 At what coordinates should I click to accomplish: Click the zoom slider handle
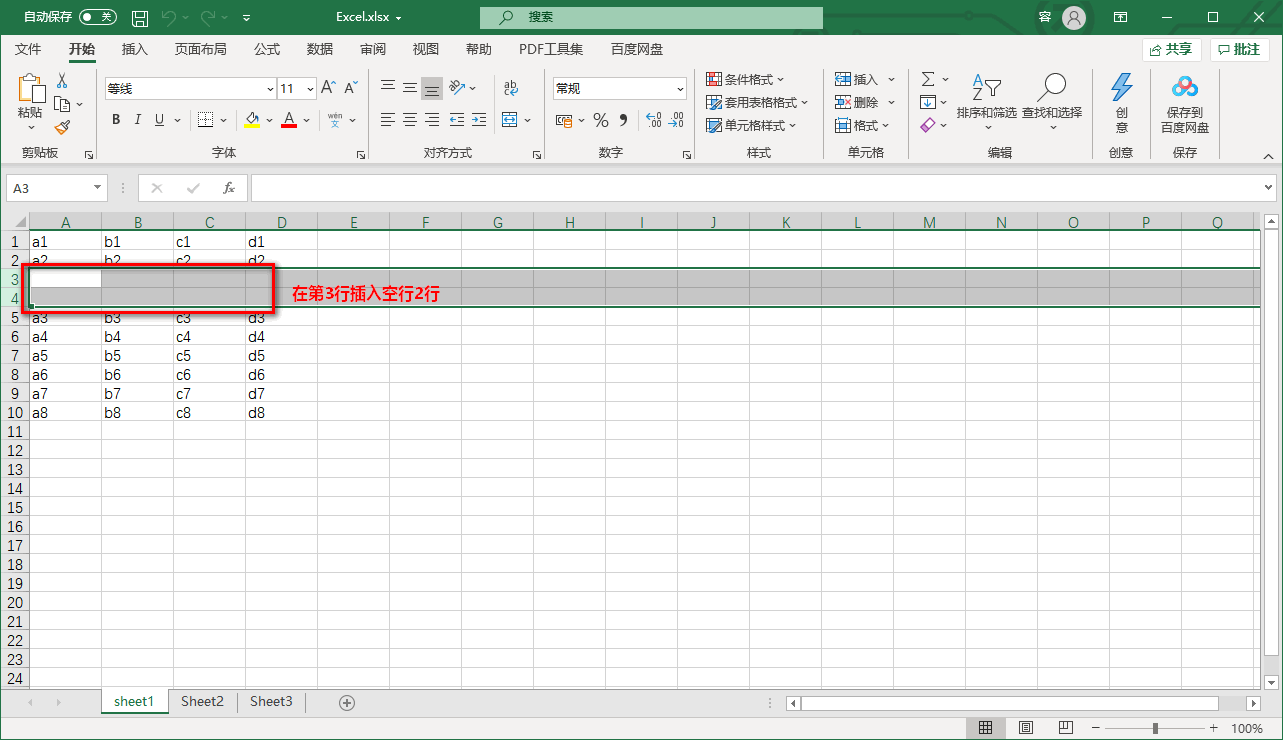coord(1155,728)
